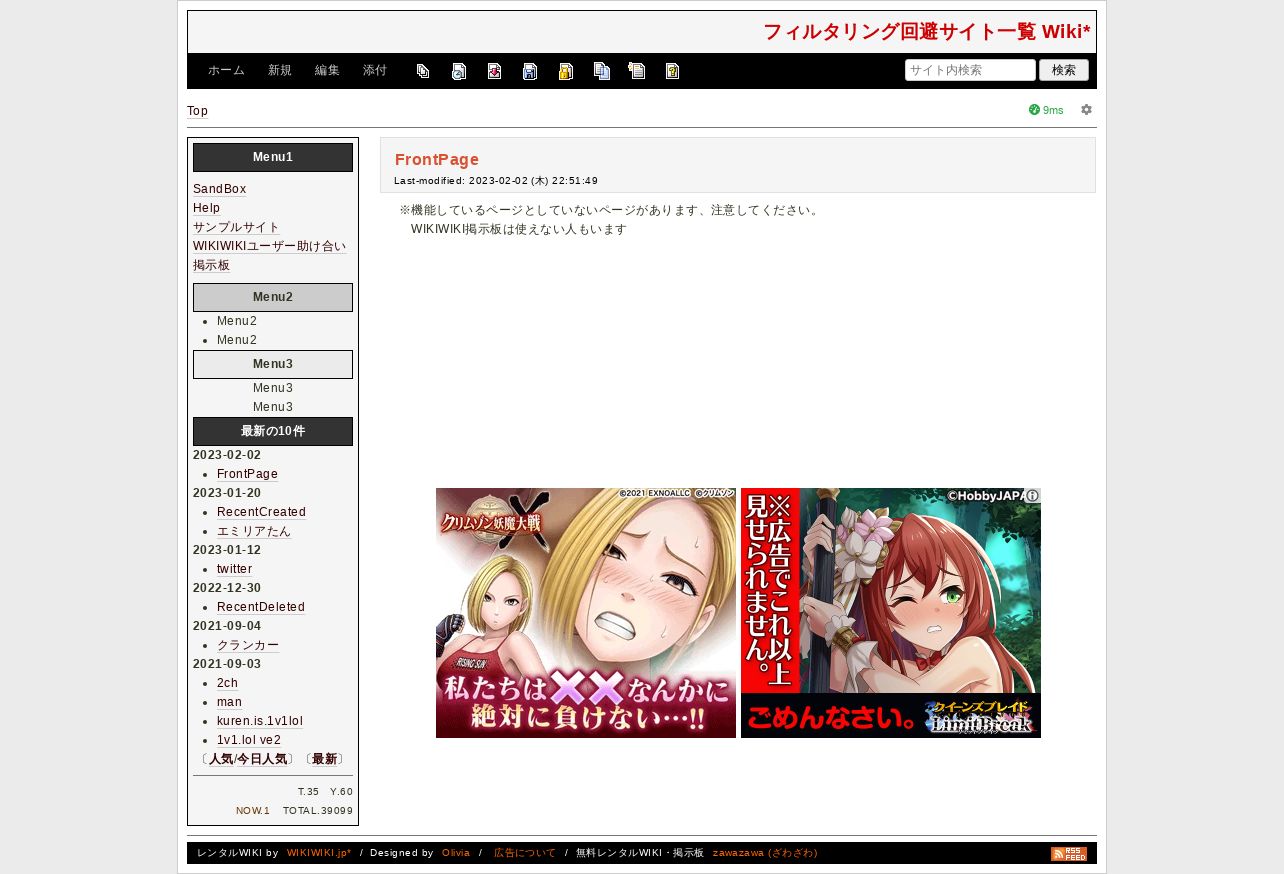Focus the サイト内検索 search field
The image size is (1284, 874).
[970, 70]
